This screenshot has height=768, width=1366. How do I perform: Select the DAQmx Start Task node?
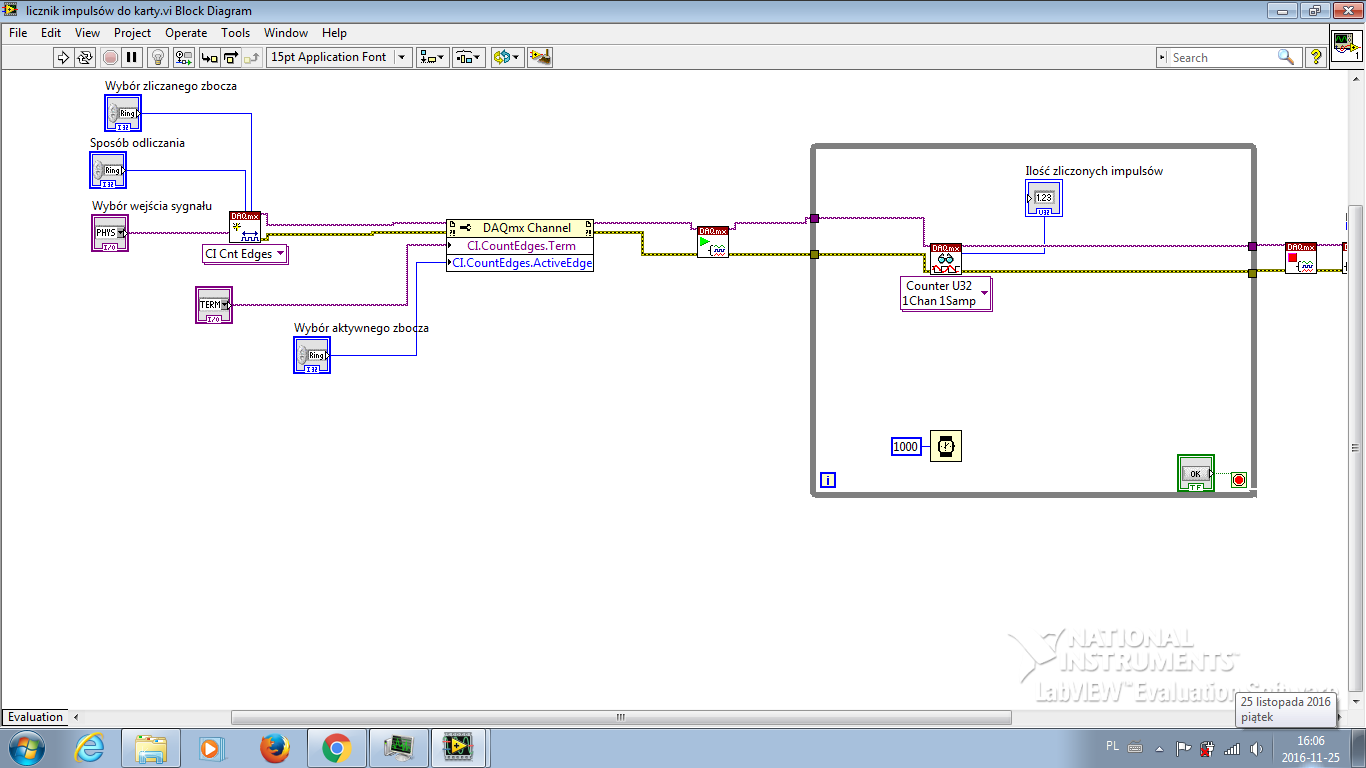click(x=713, y=242)
